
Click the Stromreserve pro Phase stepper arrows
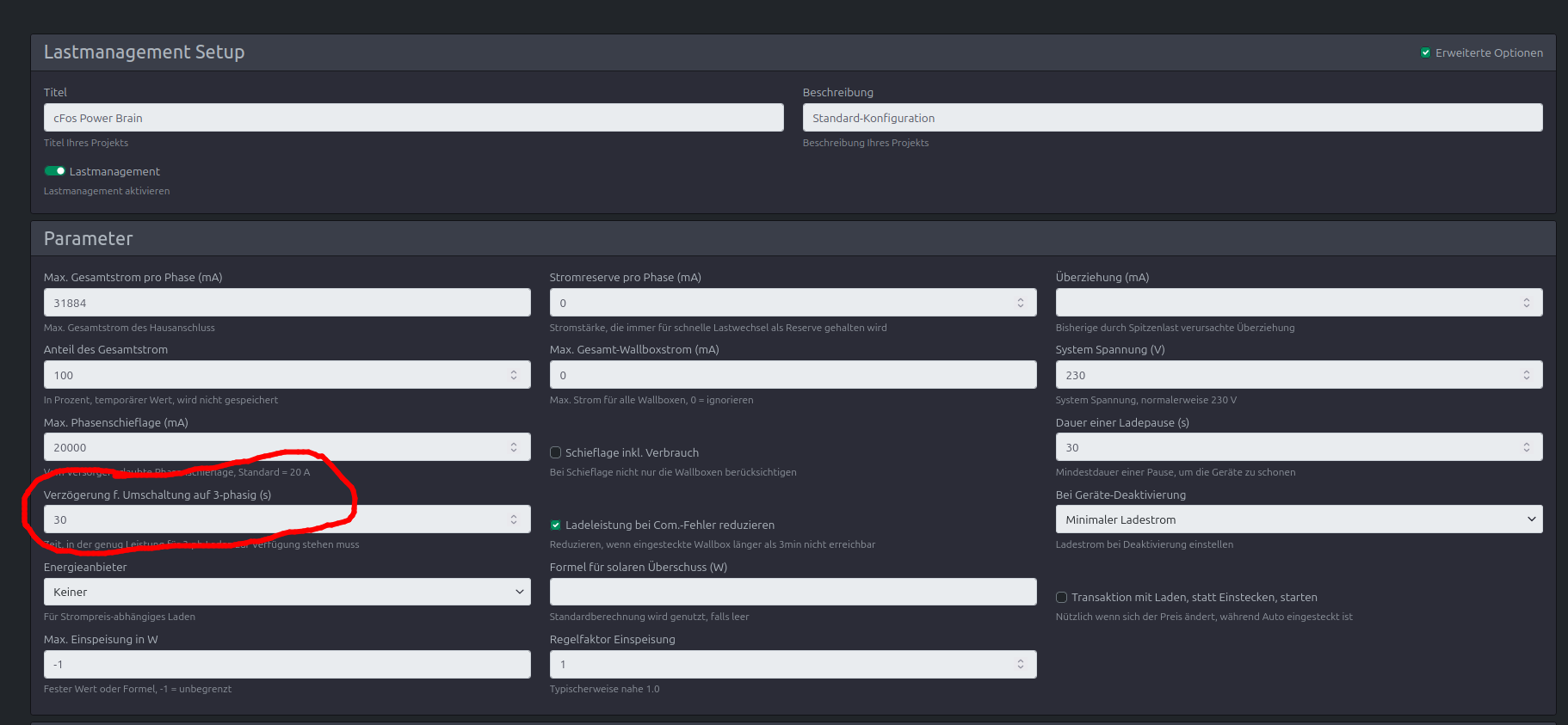(x=1021, y=303)
